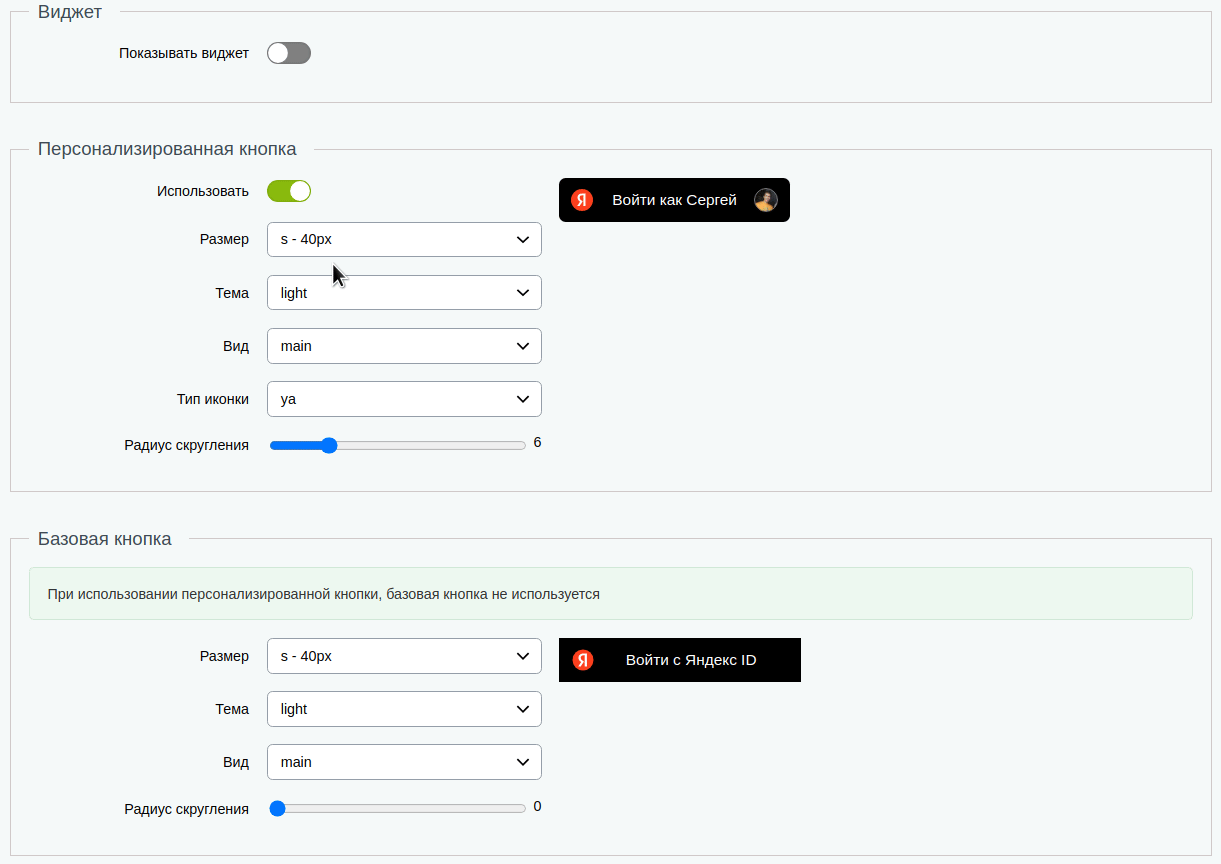This screenshot has height=864, width=1221.
Task: Click Sergey's avatar picture on the button
Action: pos(765,199)
